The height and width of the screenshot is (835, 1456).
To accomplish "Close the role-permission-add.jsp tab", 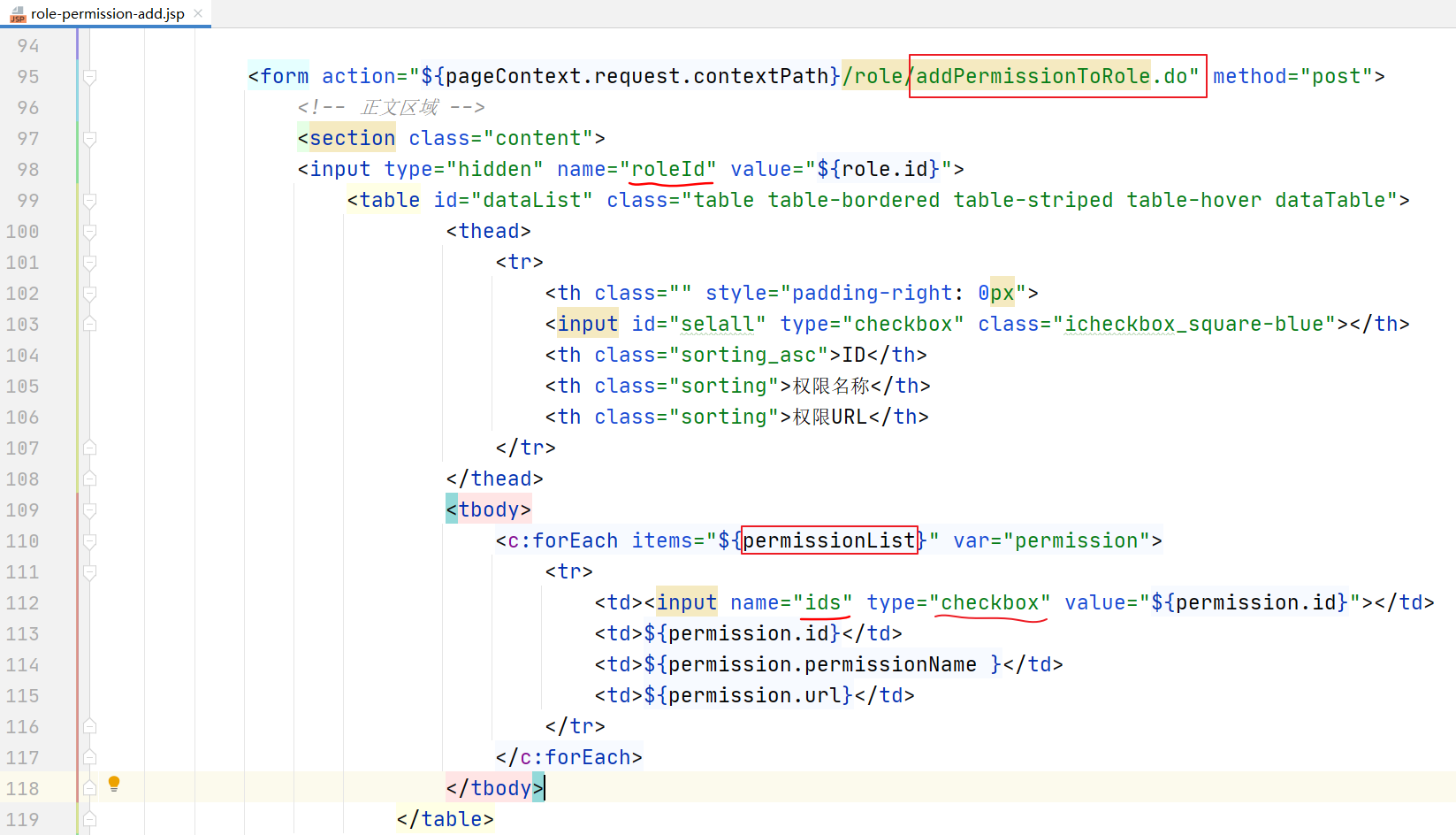I will click(x=198, y=13).
